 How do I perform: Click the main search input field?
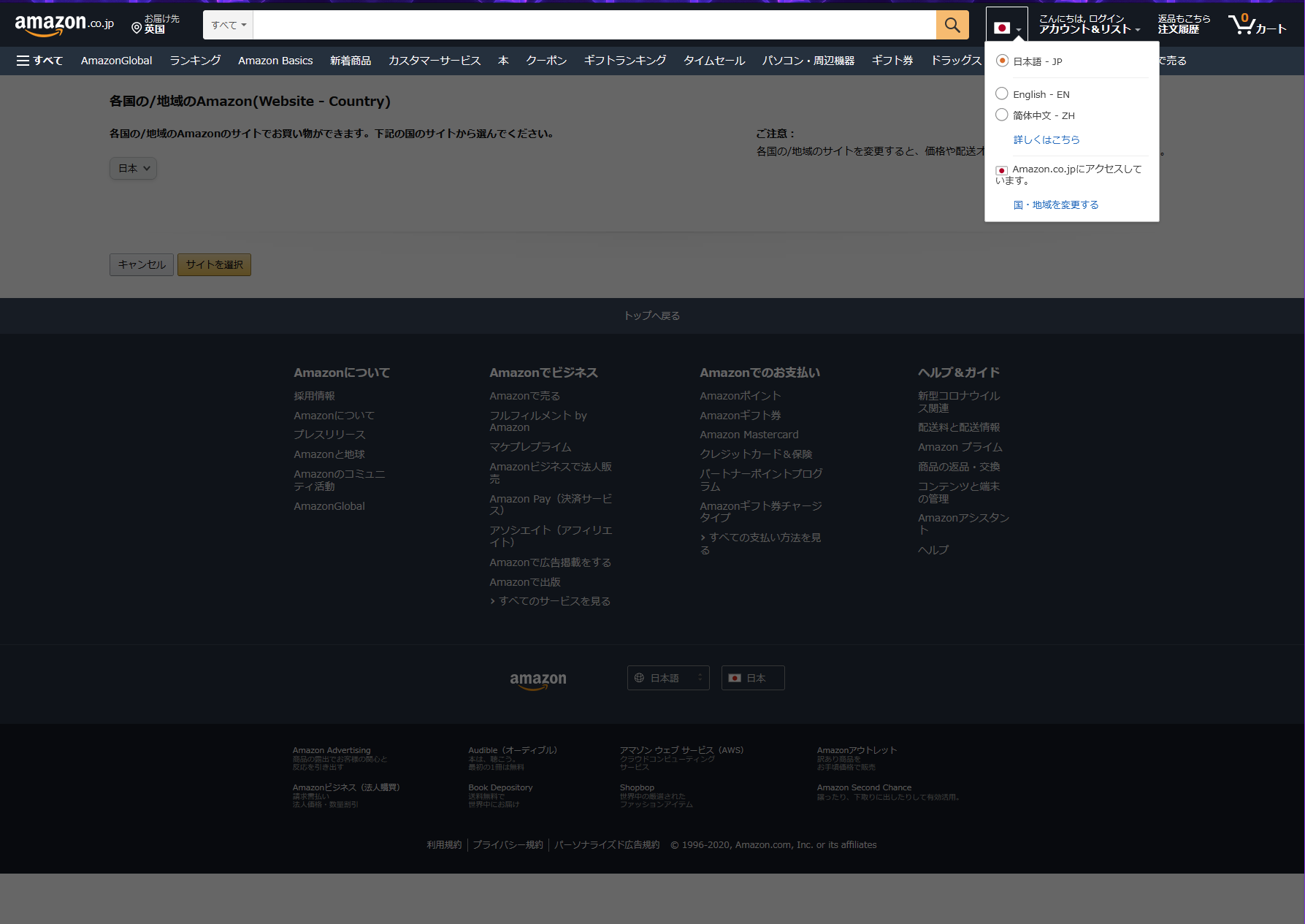594,25
